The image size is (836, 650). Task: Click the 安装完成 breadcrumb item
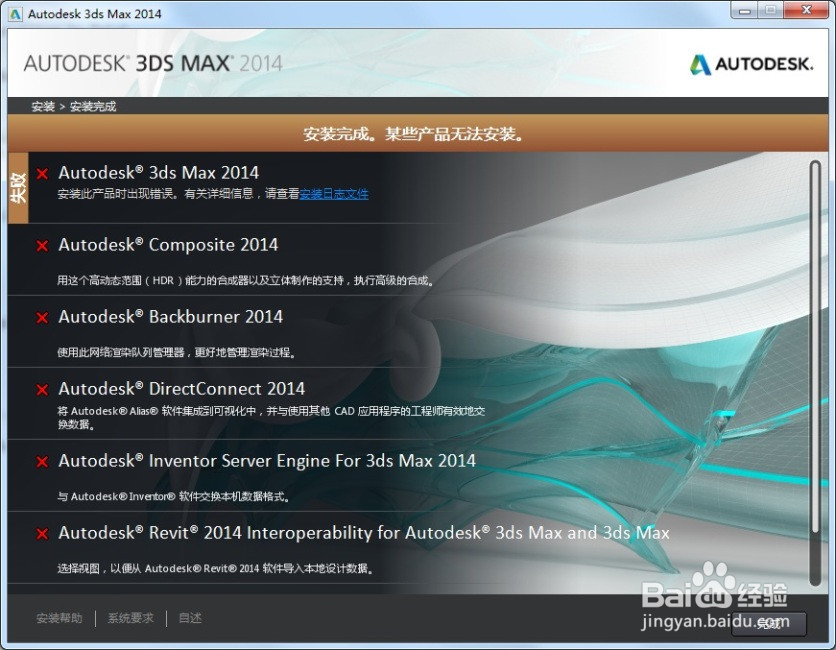click(x=93, y=107)
